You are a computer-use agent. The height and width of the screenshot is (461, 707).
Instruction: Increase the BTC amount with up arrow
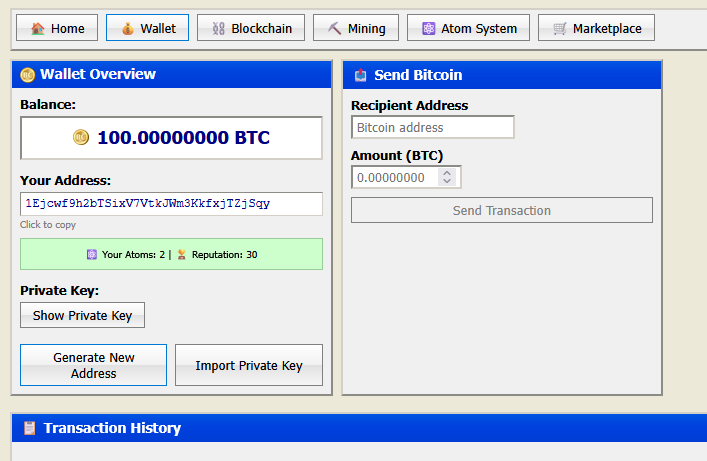[x=447, y=172]
